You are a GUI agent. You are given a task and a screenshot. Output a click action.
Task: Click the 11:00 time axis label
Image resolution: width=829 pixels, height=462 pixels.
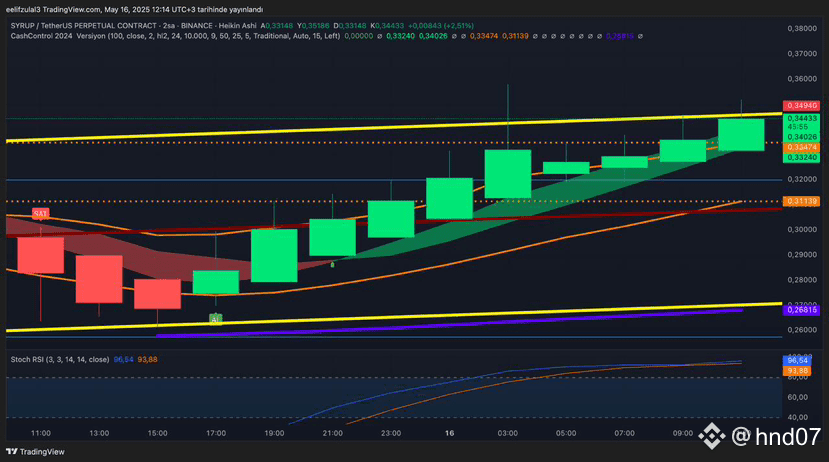click(41, 433)
